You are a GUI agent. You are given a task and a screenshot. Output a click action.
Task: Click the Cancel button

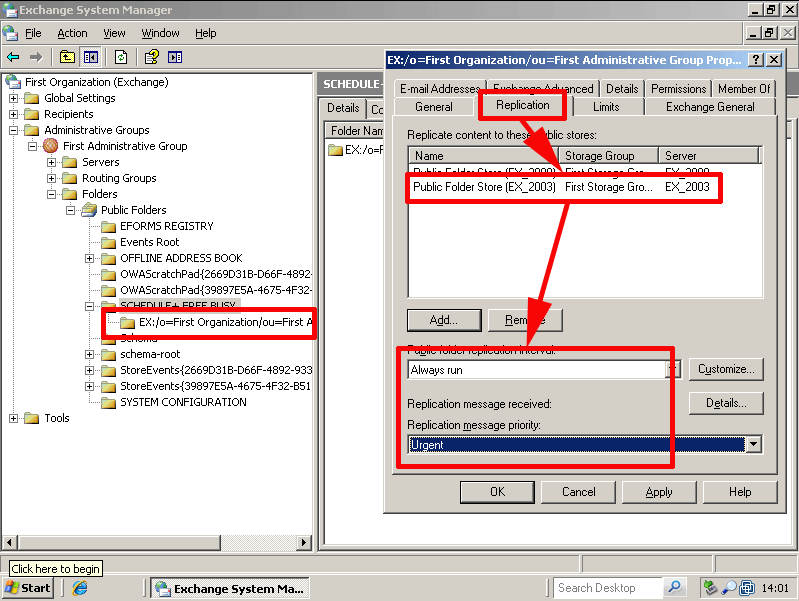point(578,492)
